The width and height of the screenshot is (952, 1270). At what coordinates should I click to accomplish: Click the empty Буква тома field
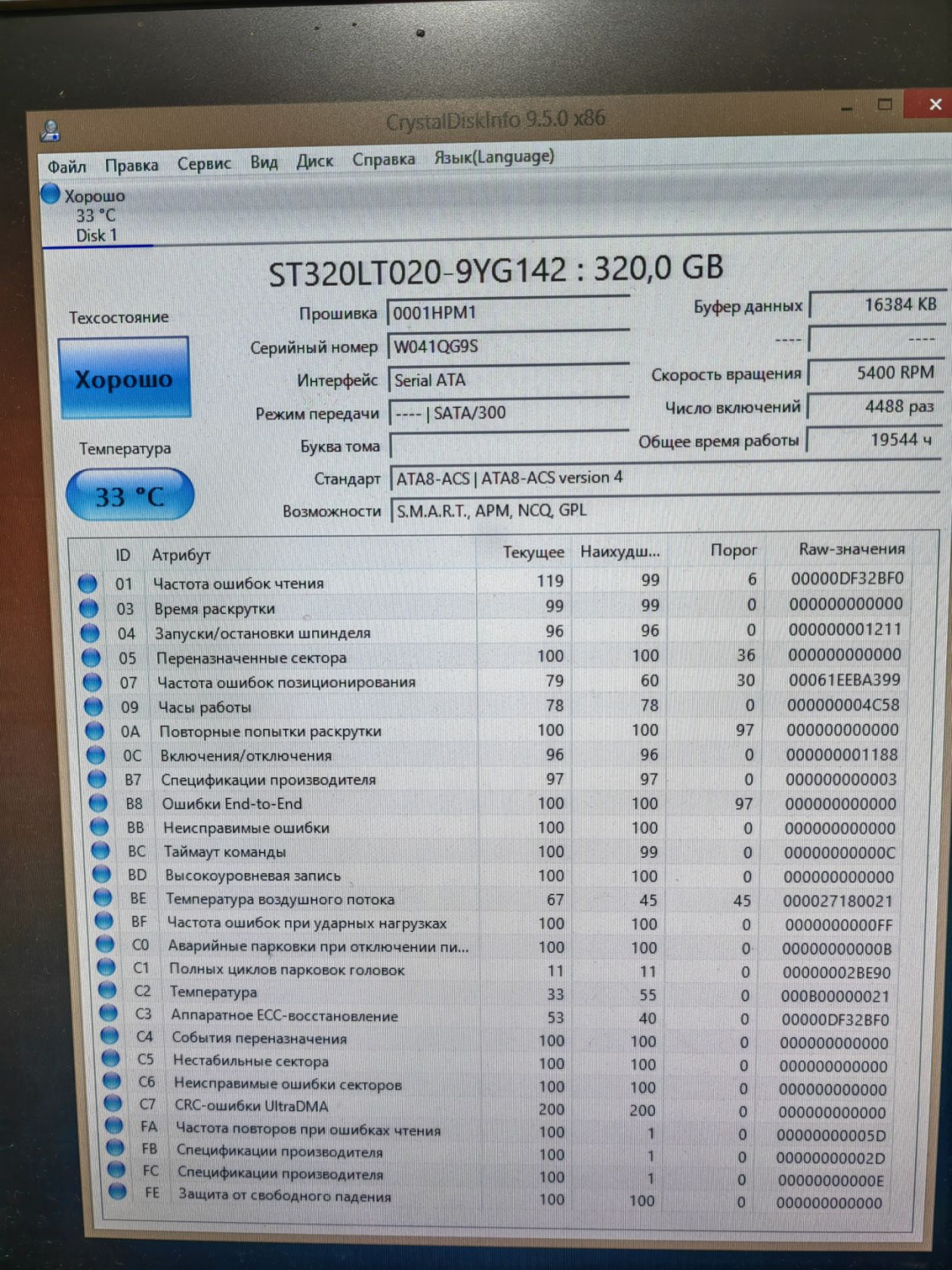tap(509, 445)
